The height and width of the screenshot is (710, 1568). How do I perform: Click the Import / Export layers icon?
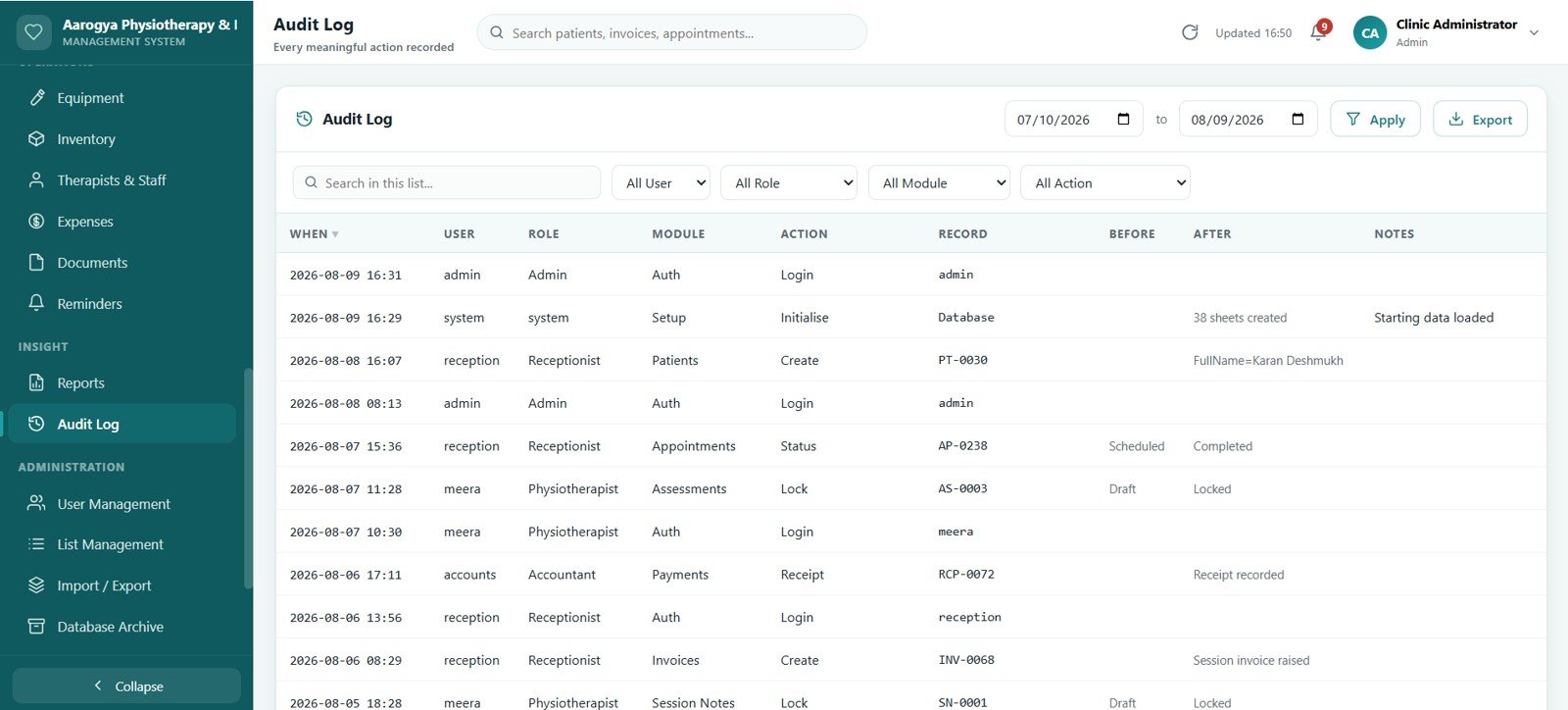pyautogui.click(x=36, y=585)
